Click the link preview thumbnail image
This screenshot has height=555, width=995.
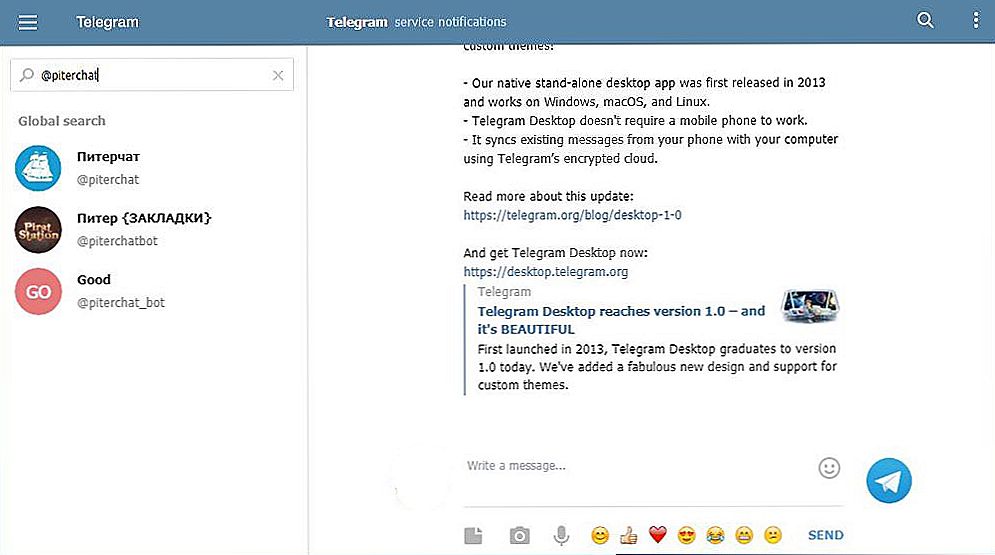[810, 306]
